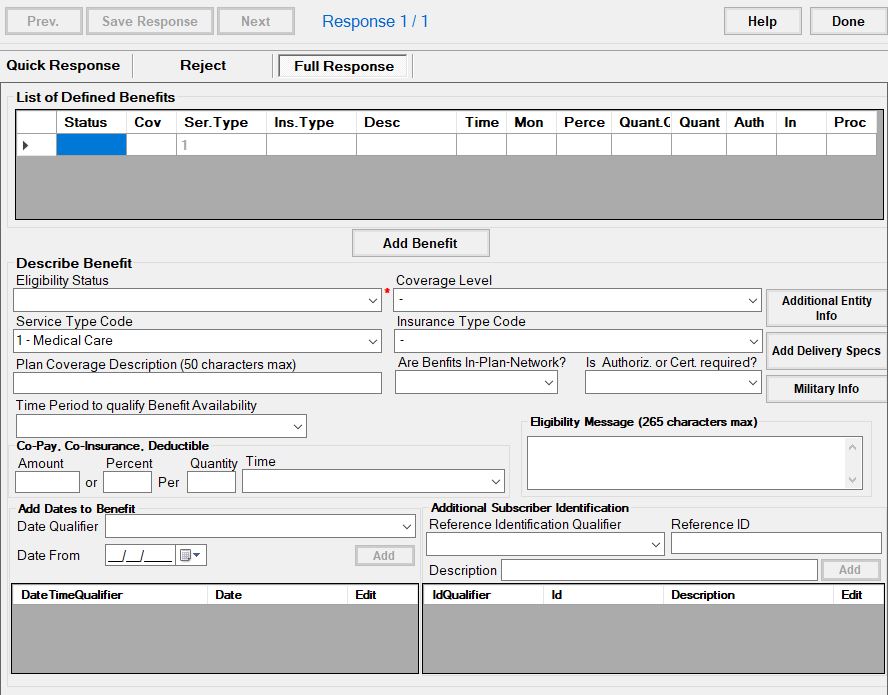Click Eligibility Message scrollbar up arrow
The image size is (888, 695).
(853, 447)
